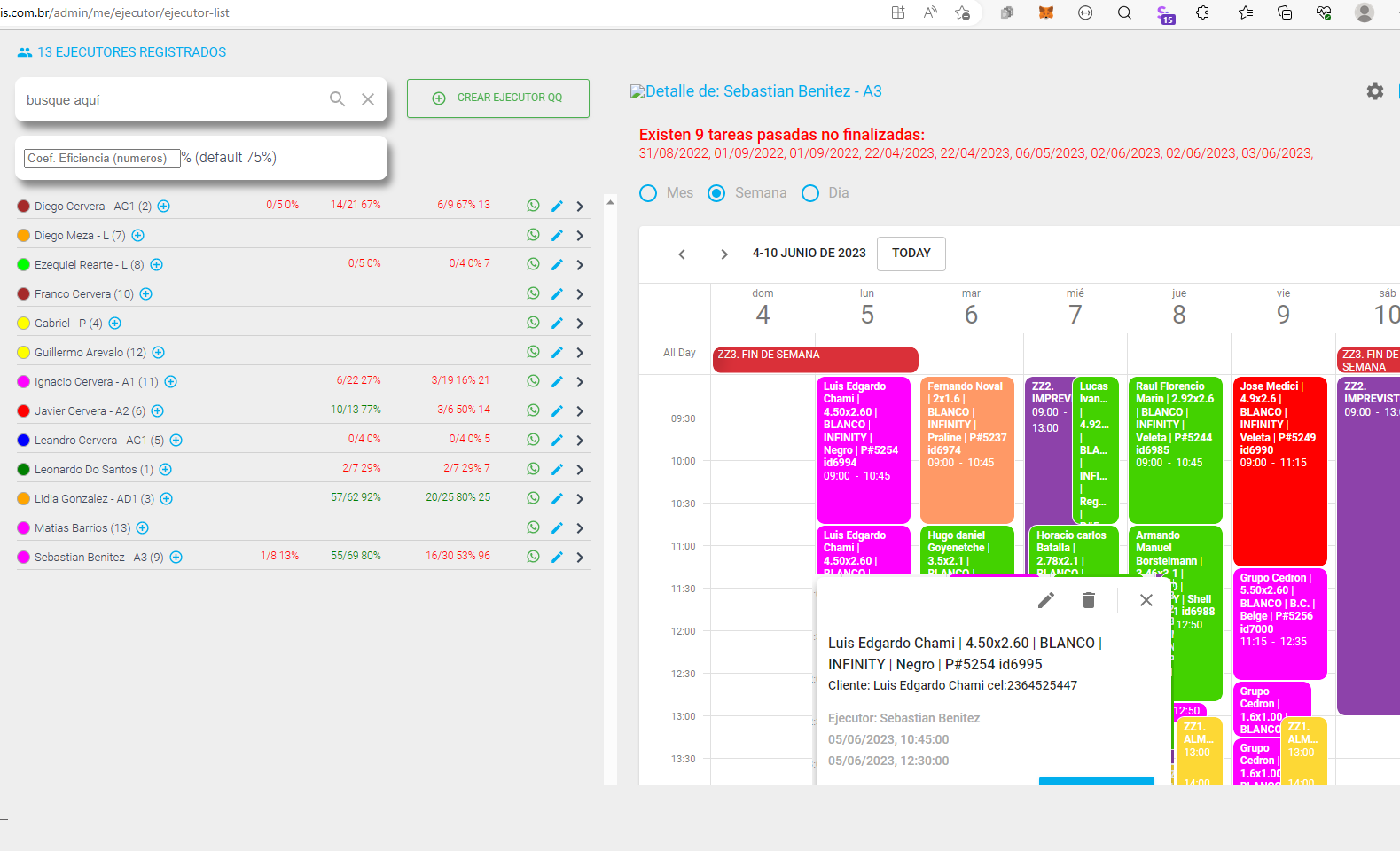Click search magnifier in search box
Image resolution: width=1400 pixels, height=851 pixels.
click(x=337, y=99)
